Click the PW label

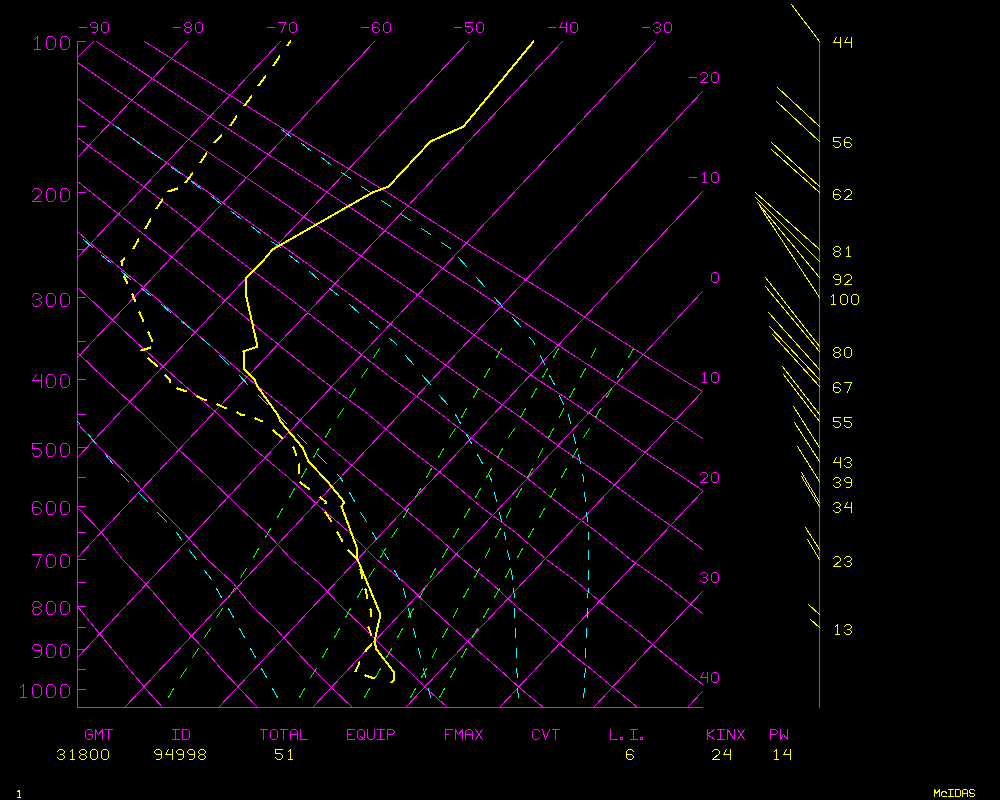point(779,735)
